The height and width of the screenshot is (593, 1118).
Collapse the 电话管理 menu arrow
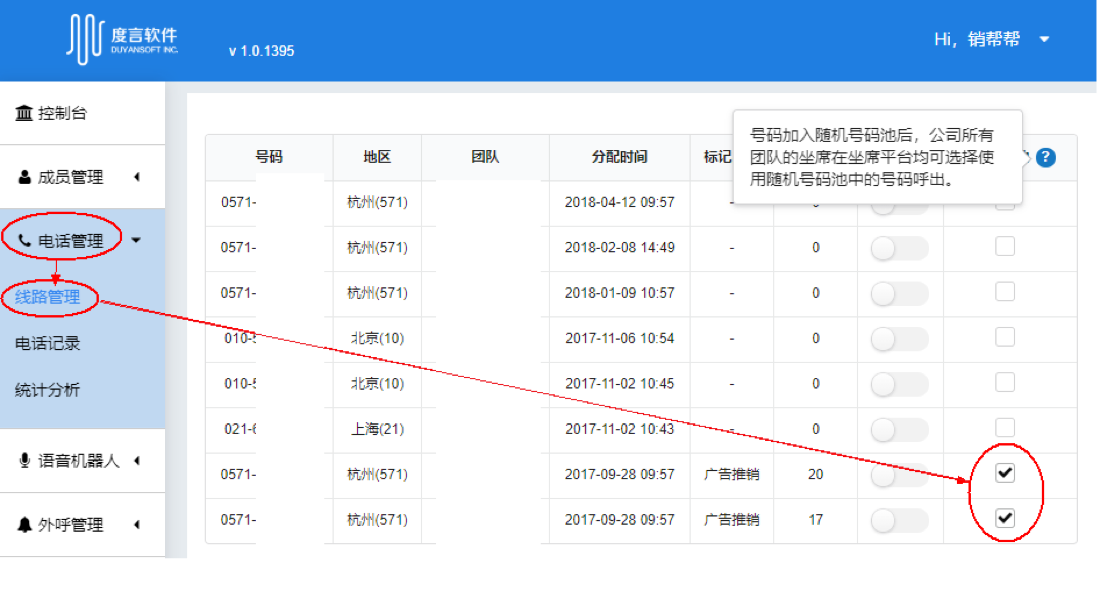[136, 241]
